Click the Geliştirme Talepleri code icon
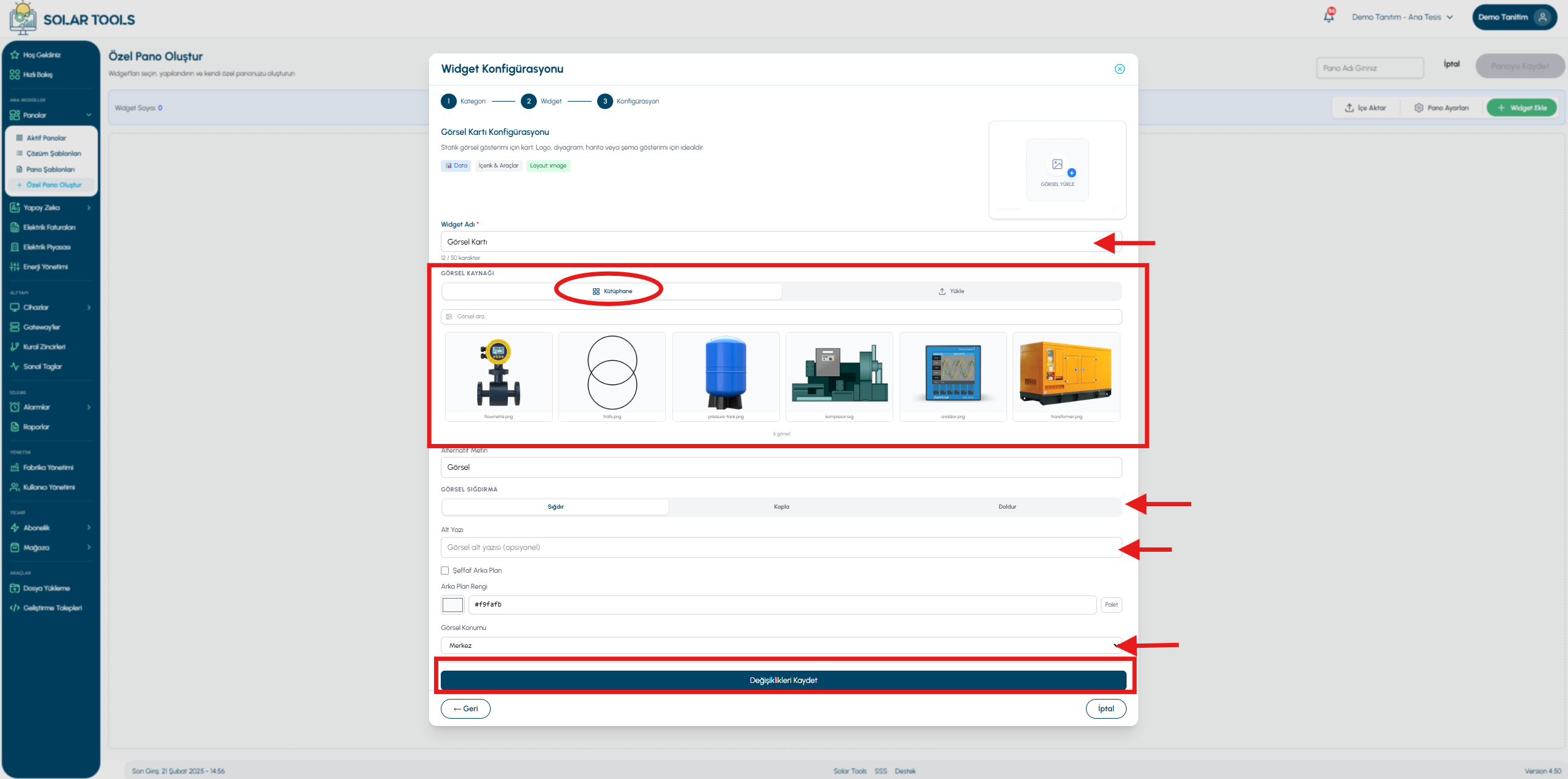This screenshot has width=1568, height=779. click(15, 608)
